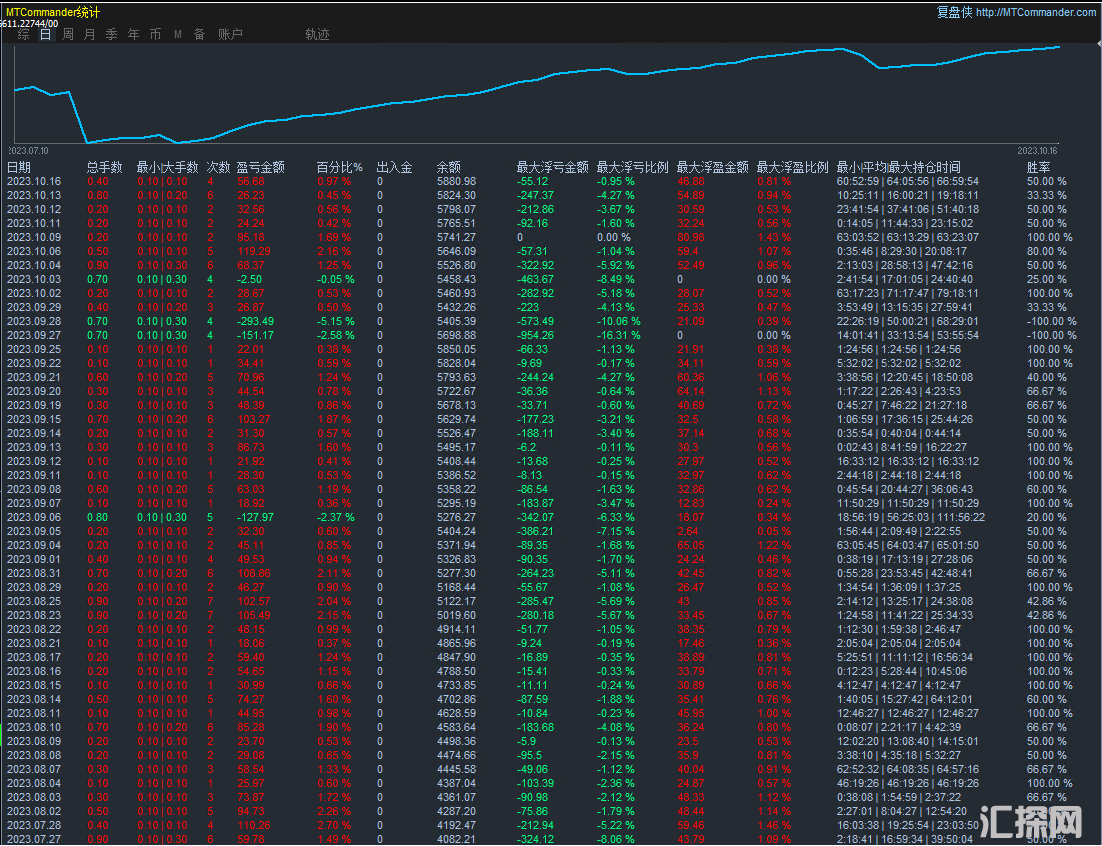
Task: Click the 2.70 % percentage cell
Action: (334, 825)
